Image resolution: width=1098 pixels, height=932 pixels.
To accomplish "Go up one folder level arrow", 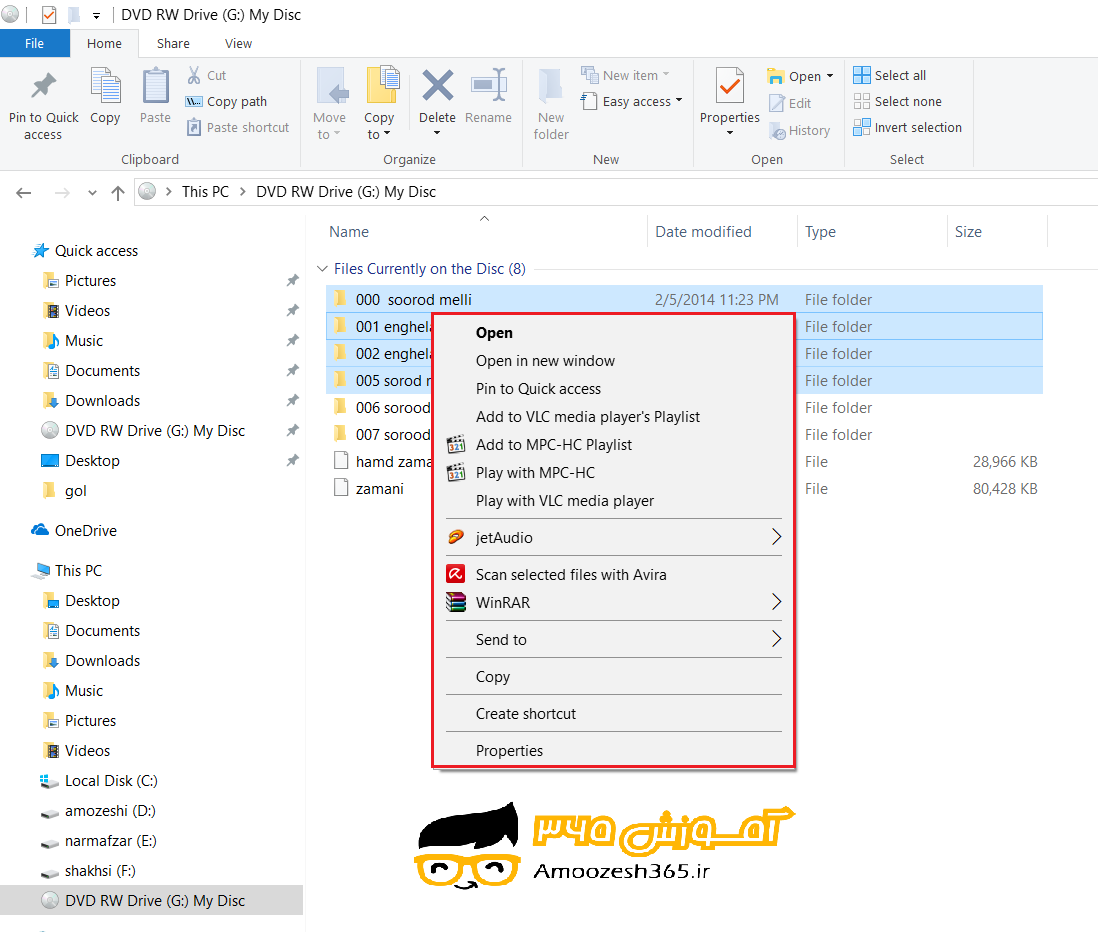I will [118, 193].
